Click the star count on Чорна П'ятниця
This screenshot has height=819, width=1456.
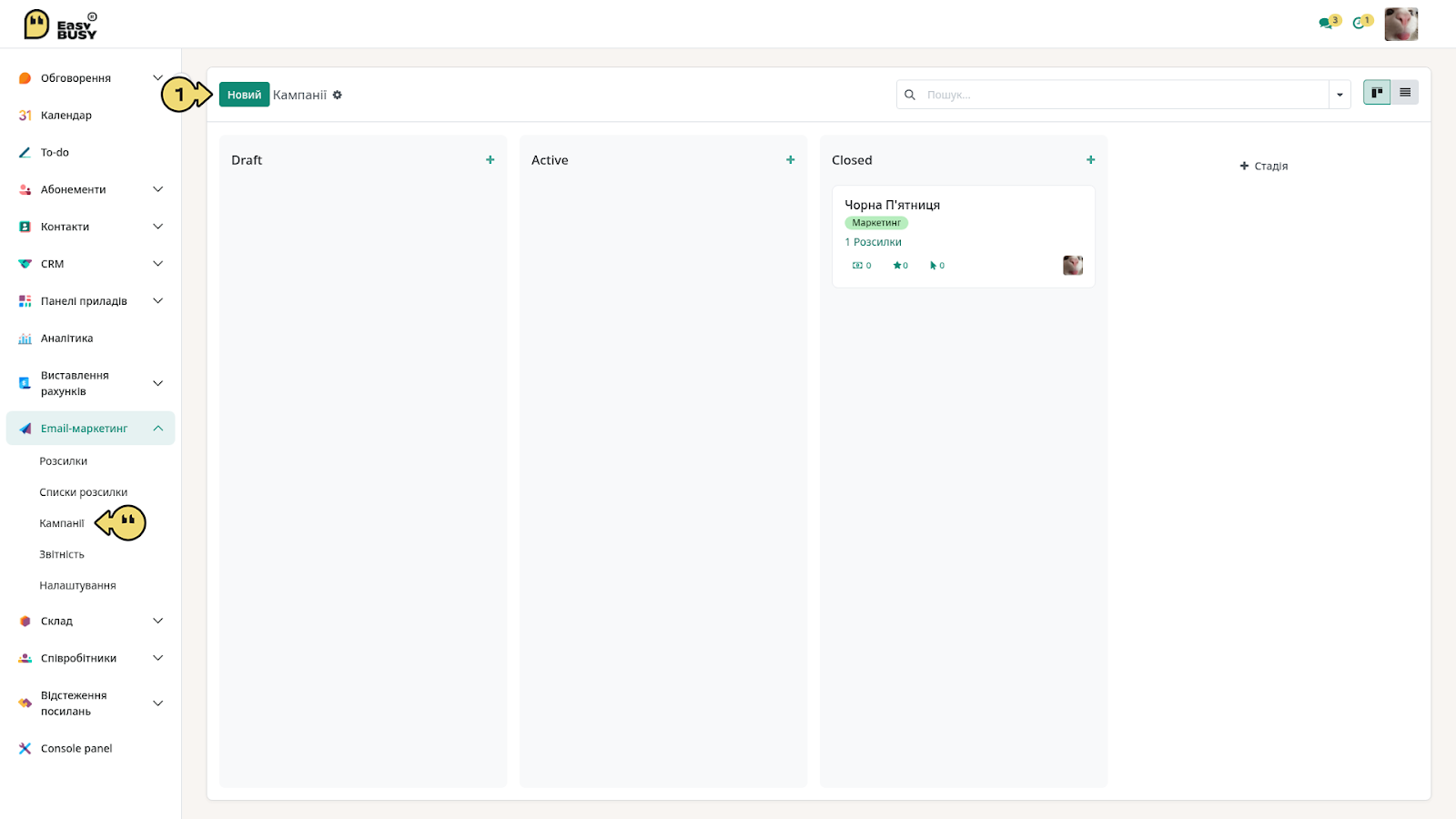(x=900, y=266)
